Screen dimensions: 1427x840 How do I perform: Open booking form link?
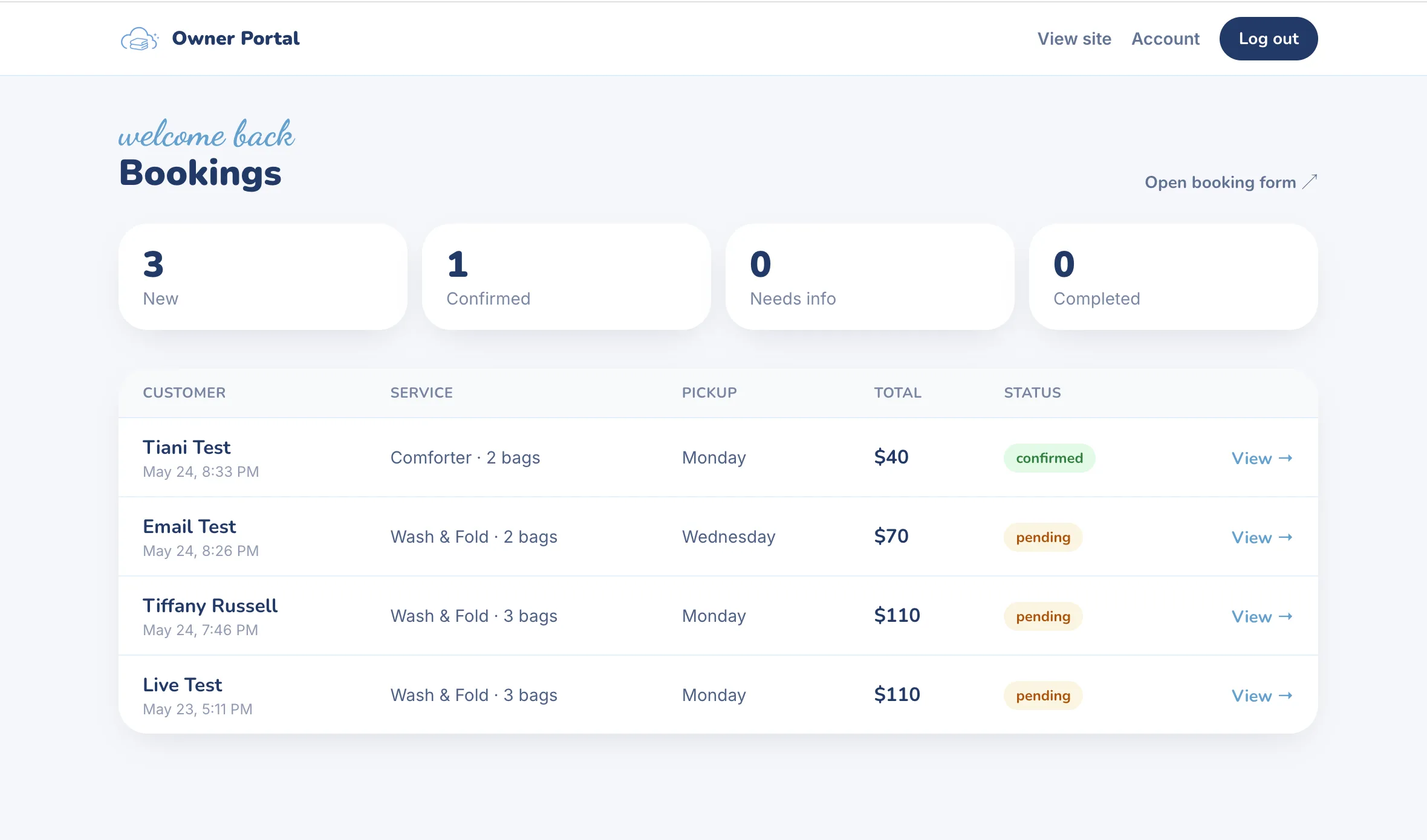coord(1230,182)
